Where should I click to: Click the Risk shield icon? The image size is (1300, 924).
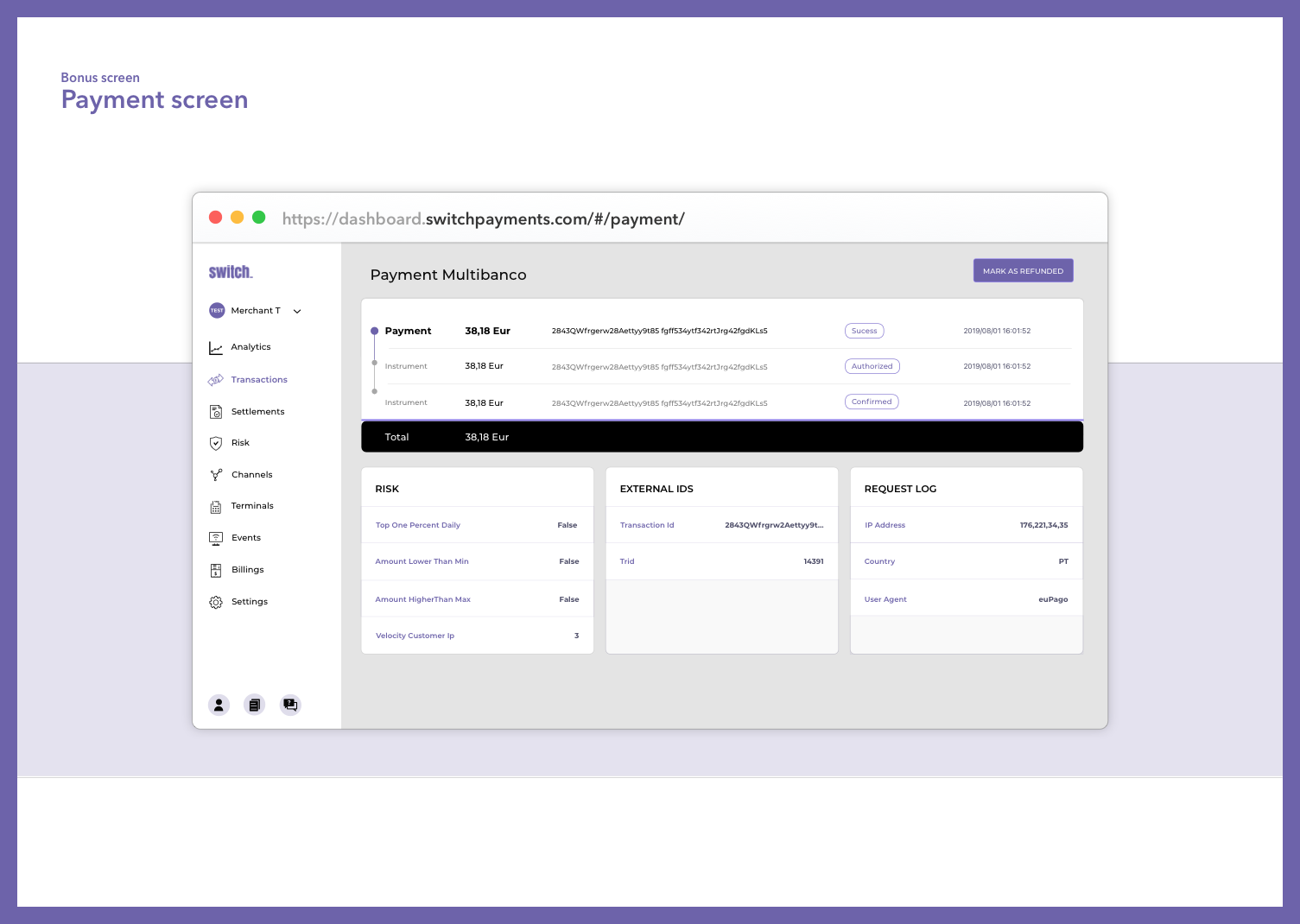pos(216,444)
